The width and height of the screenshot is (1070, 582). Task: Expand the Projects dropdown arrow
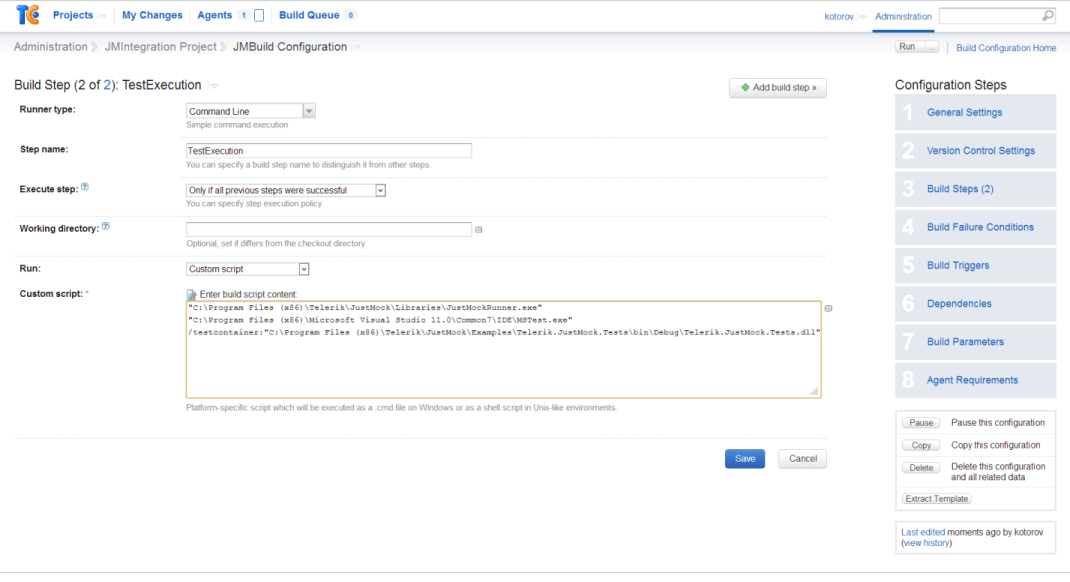102,16
